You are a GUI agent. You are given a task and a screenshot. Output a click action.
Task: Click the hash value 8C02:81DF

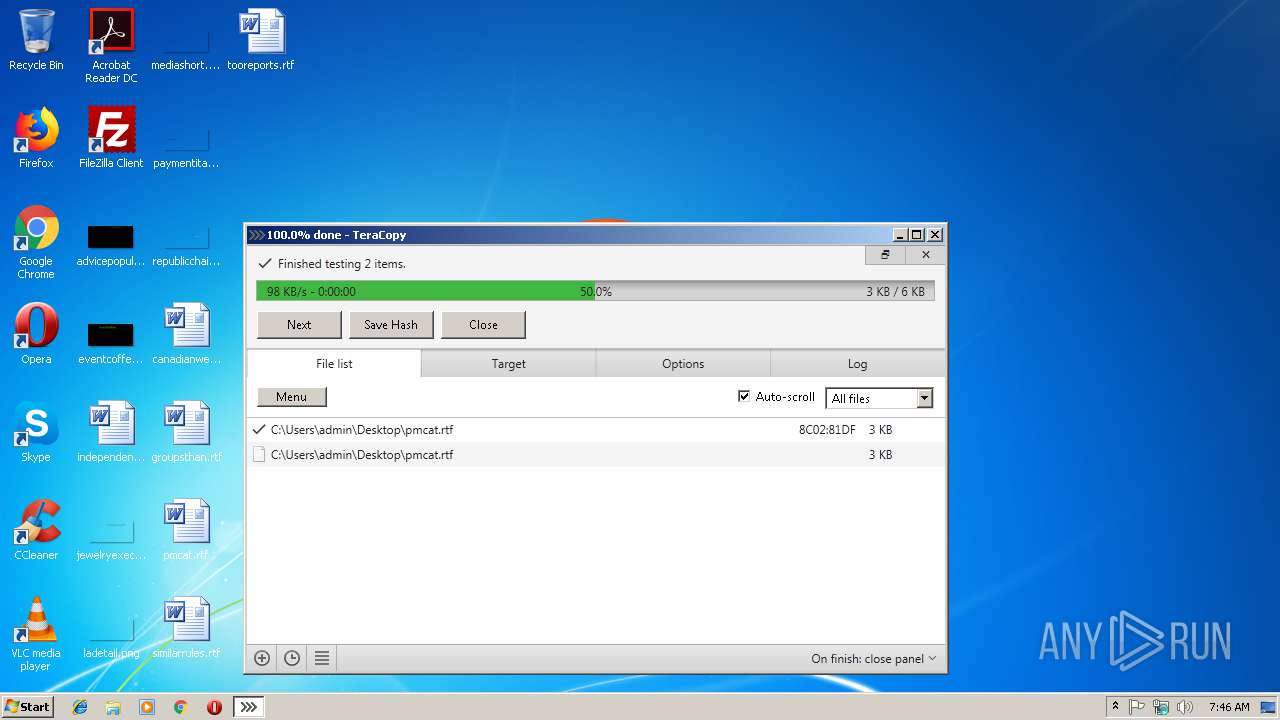(827, 430)
